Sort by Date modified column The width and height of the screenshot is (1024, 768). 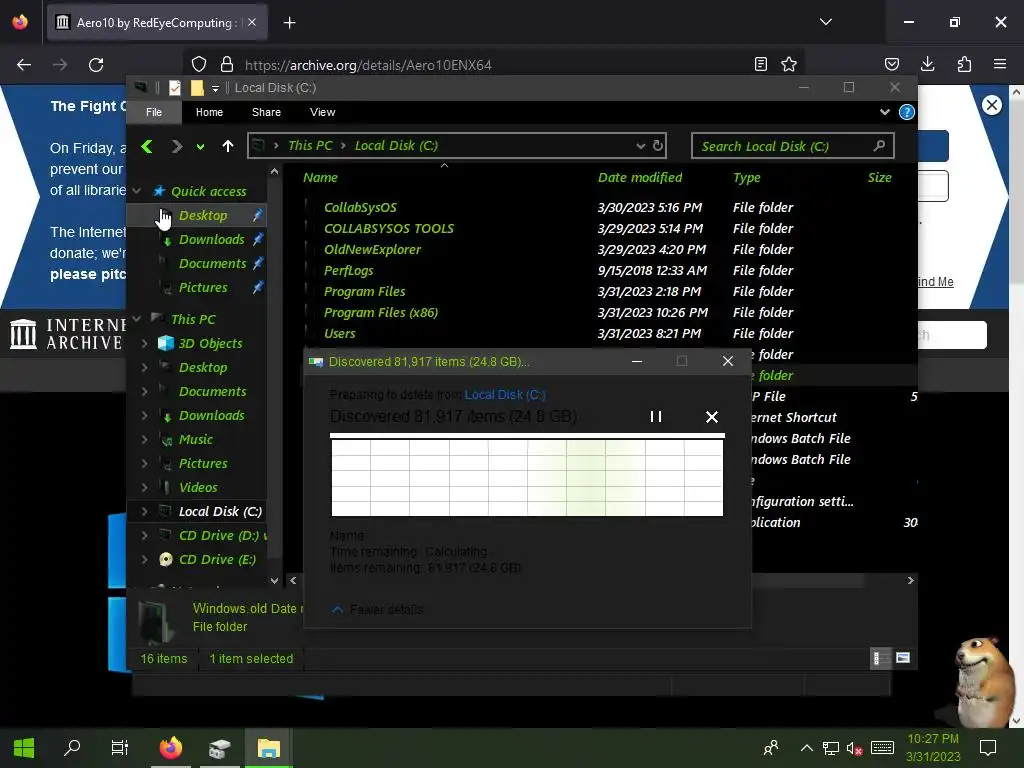640,178
